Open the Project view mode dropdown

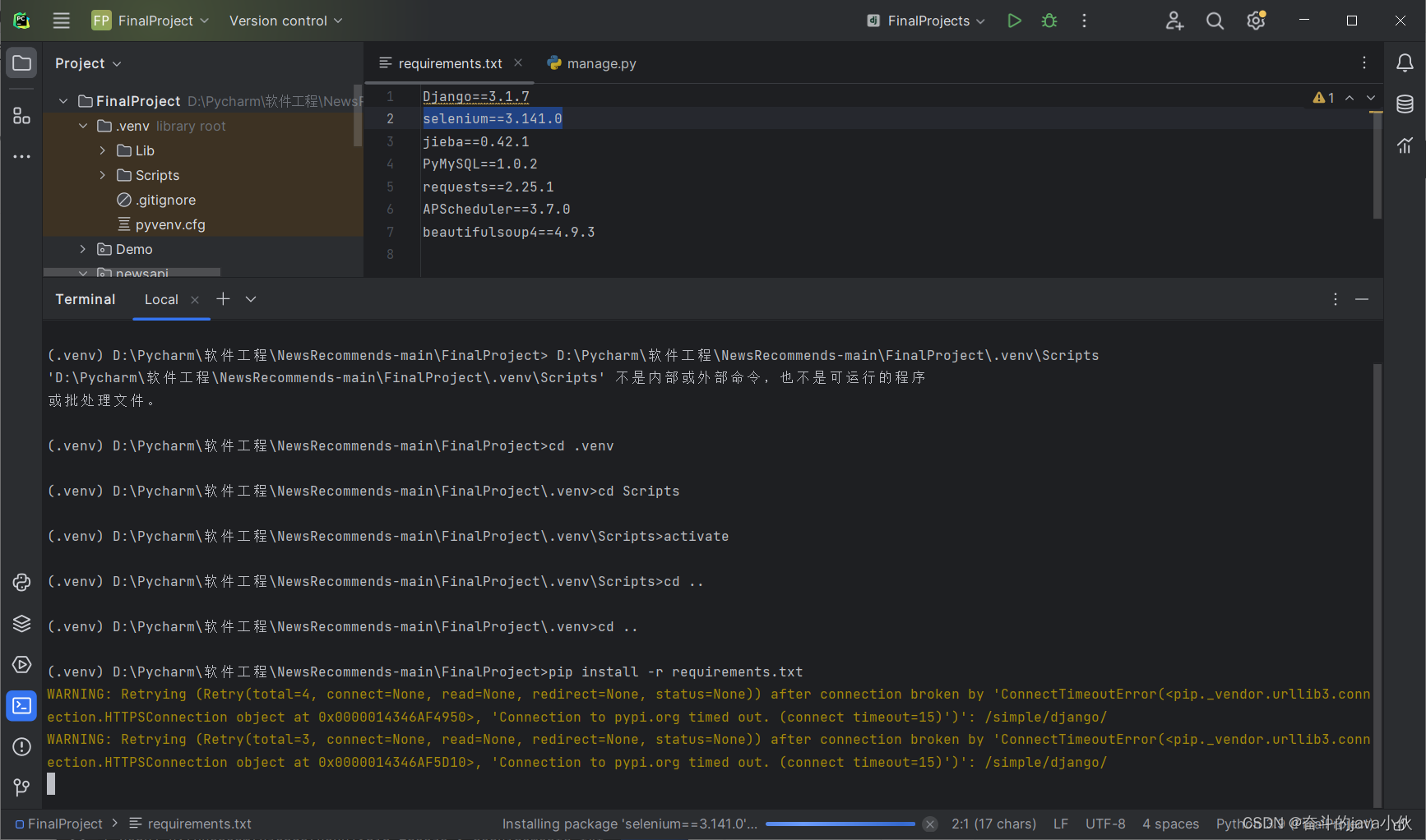[x=88, y=63]
